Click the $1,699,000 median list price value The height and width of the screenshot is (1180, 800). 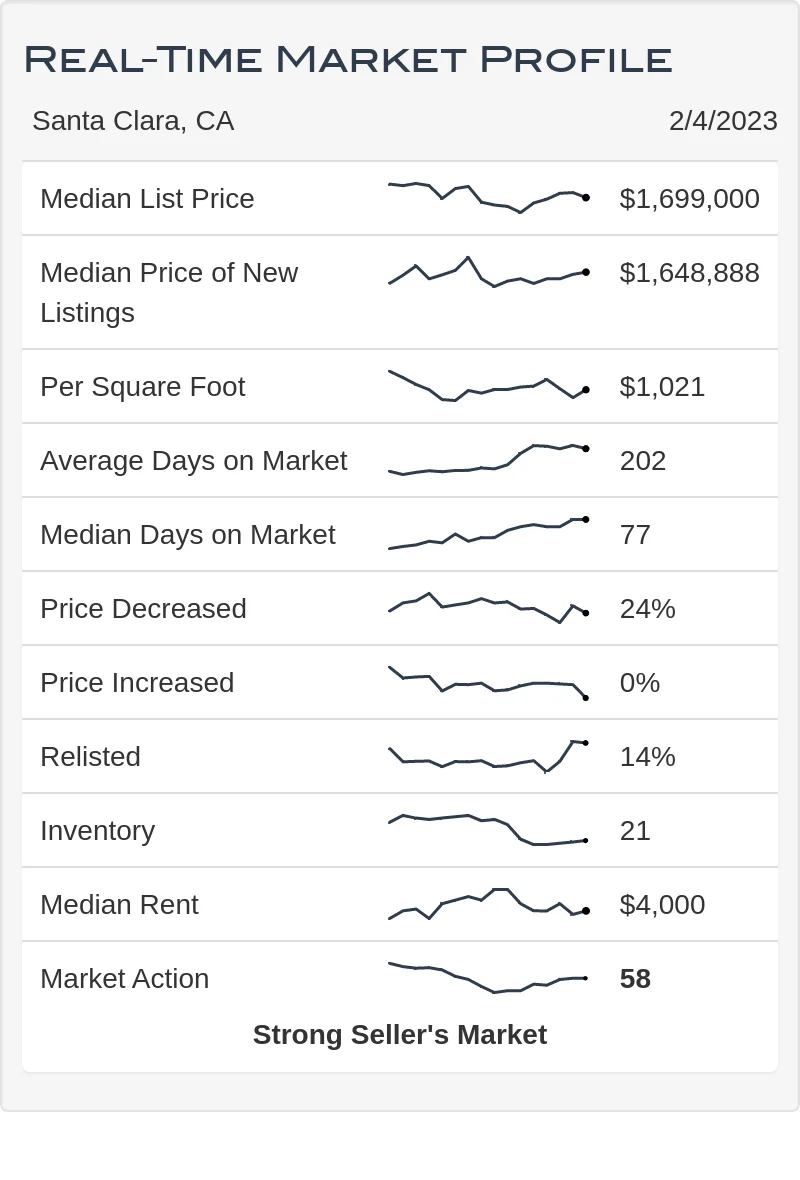coord(689,198)
